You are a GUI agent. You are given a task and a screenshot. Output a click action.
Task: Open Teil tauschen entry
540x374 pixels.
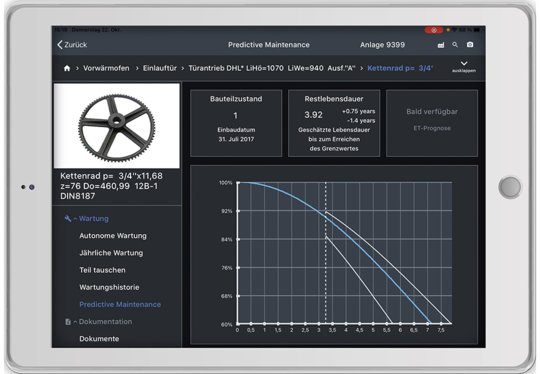[x=102, y=270]
